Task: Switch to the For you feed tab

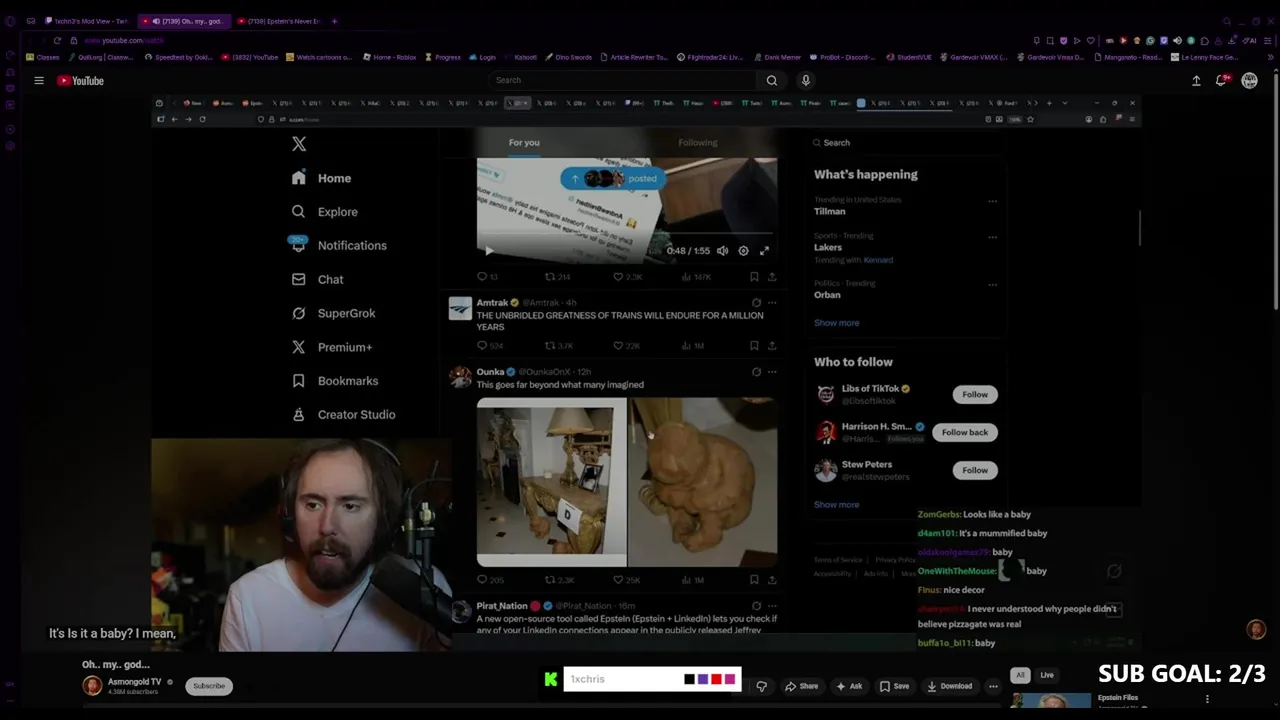Action: pyautogui.click(x=524, y=142)
